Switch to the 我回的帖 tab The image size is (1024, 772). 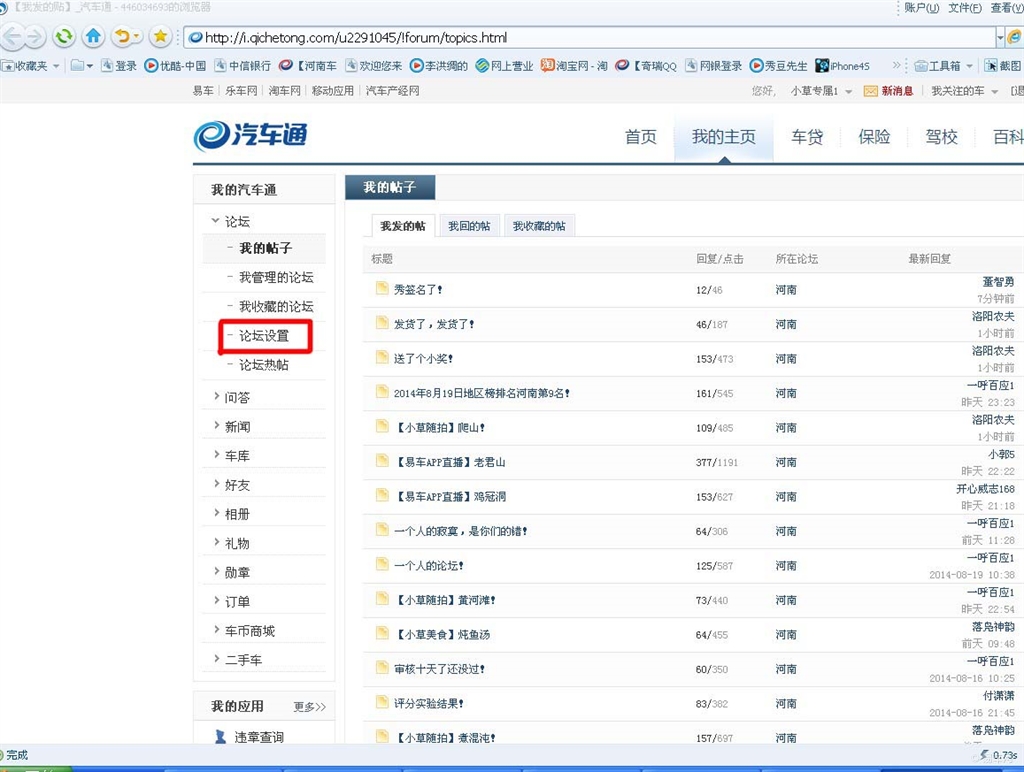(x=469, y=226)
